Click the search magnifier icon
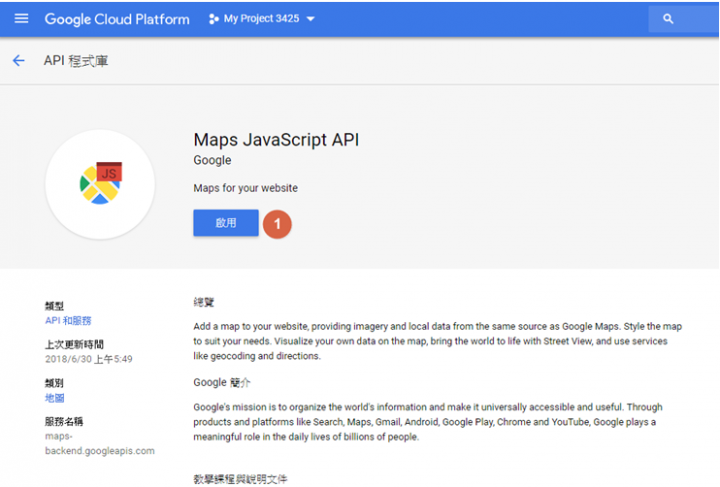Screen dimensions: 720x487 coord(668,19)
